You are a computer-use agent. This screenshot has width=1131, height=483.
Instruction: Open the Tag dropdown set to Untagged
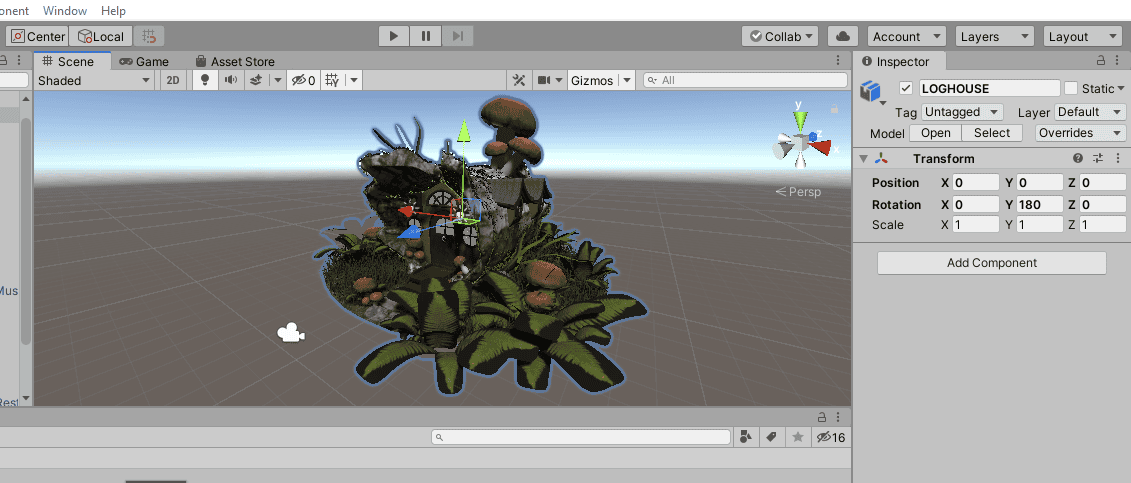pos(962,112)
